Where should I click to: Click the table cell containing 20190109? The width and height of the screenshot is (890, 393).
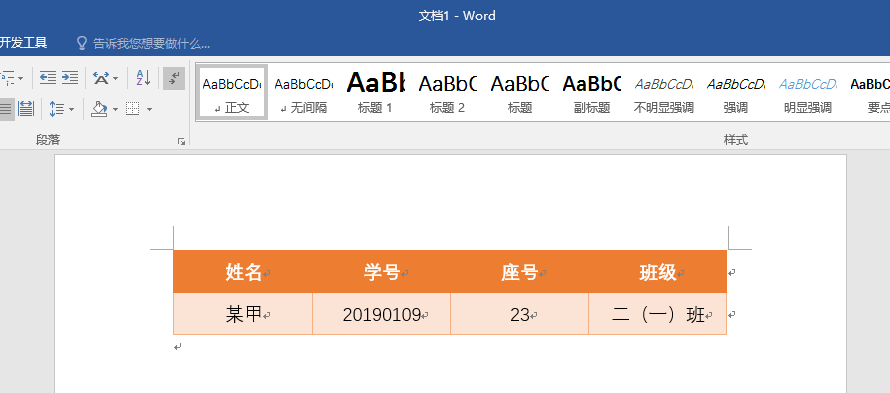(x=381, y=314)
